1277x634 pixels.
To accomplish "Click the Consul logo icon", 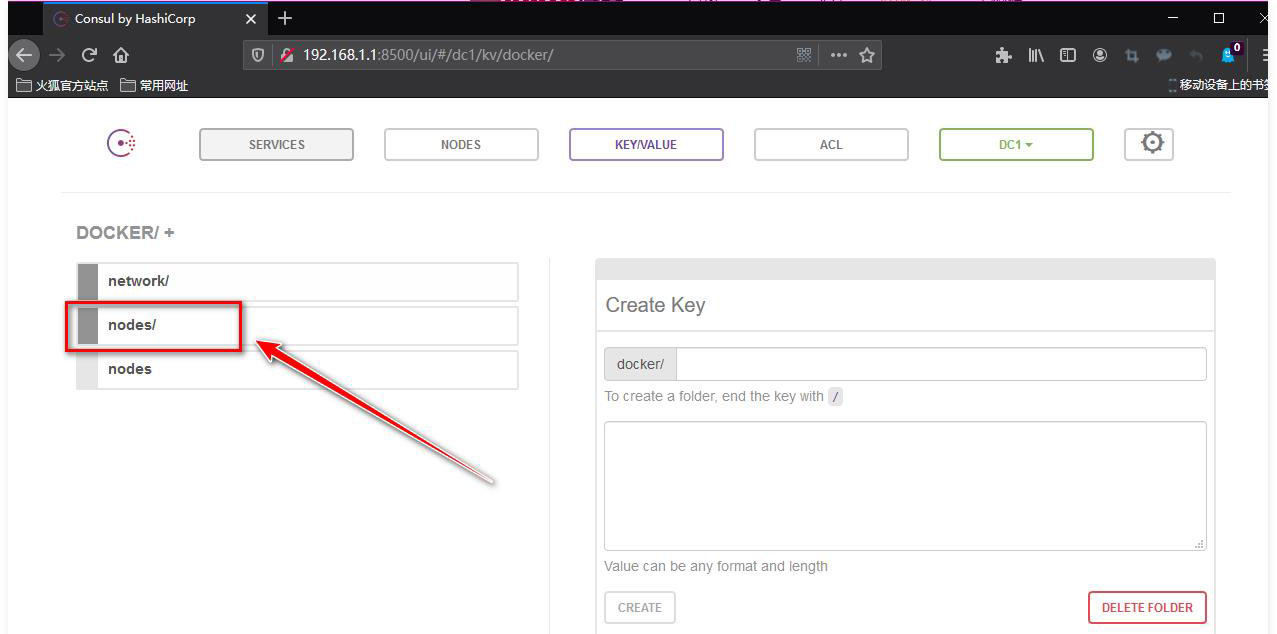I will [121, 144].
